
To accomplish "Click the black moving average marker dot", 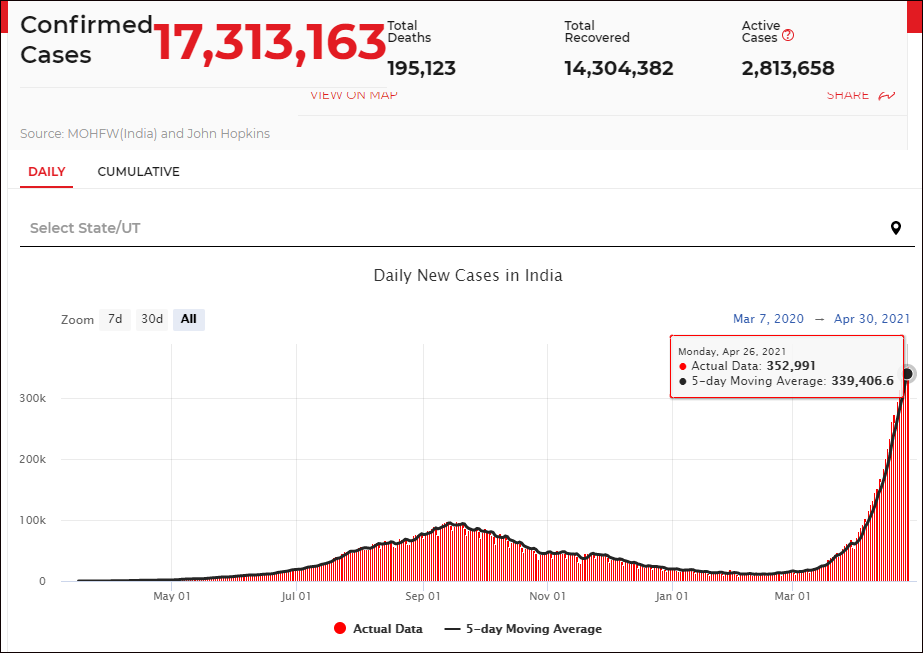I will pos(907,373).
